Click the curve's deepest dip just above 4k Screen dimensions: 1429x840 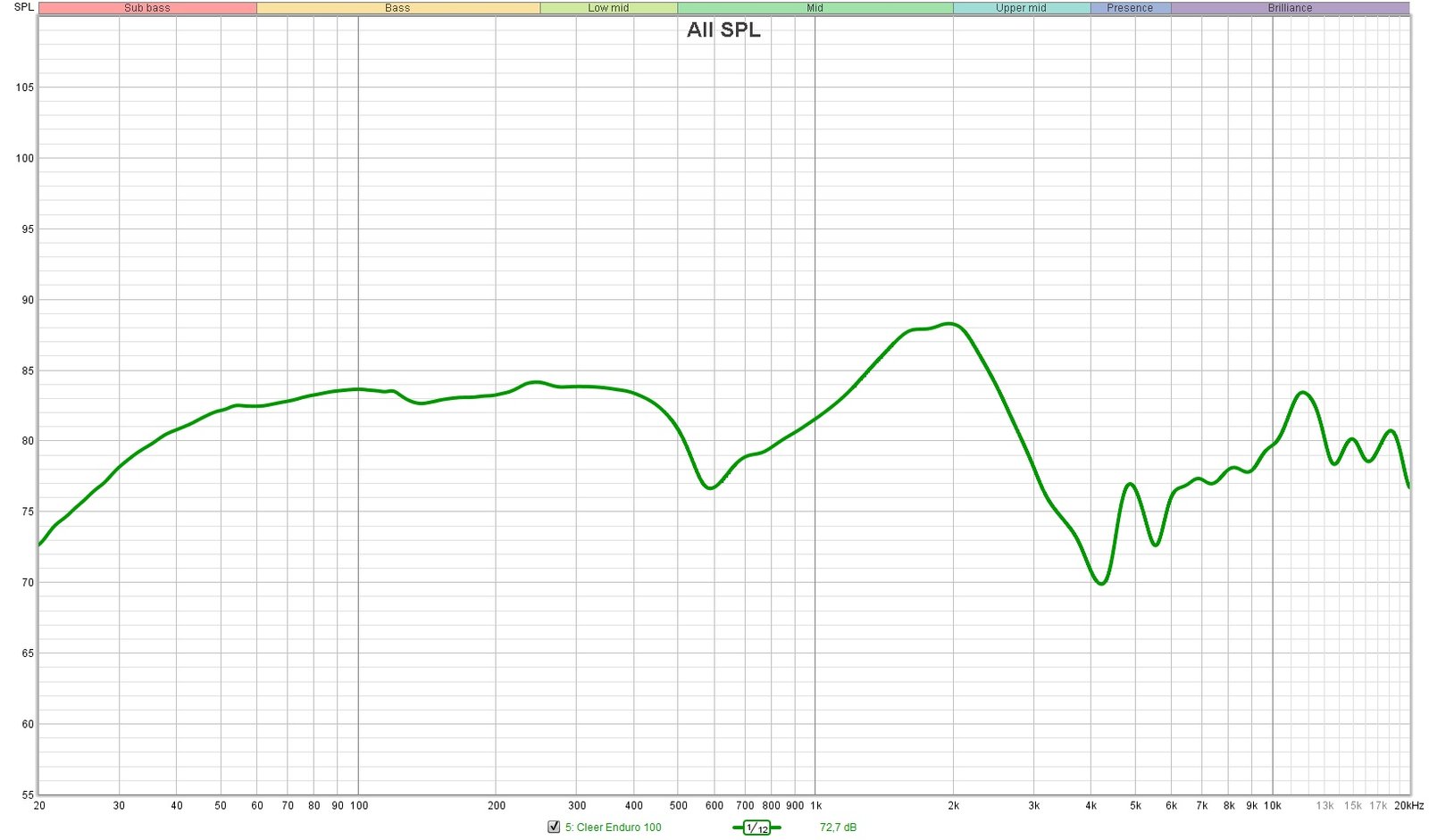1101,584
